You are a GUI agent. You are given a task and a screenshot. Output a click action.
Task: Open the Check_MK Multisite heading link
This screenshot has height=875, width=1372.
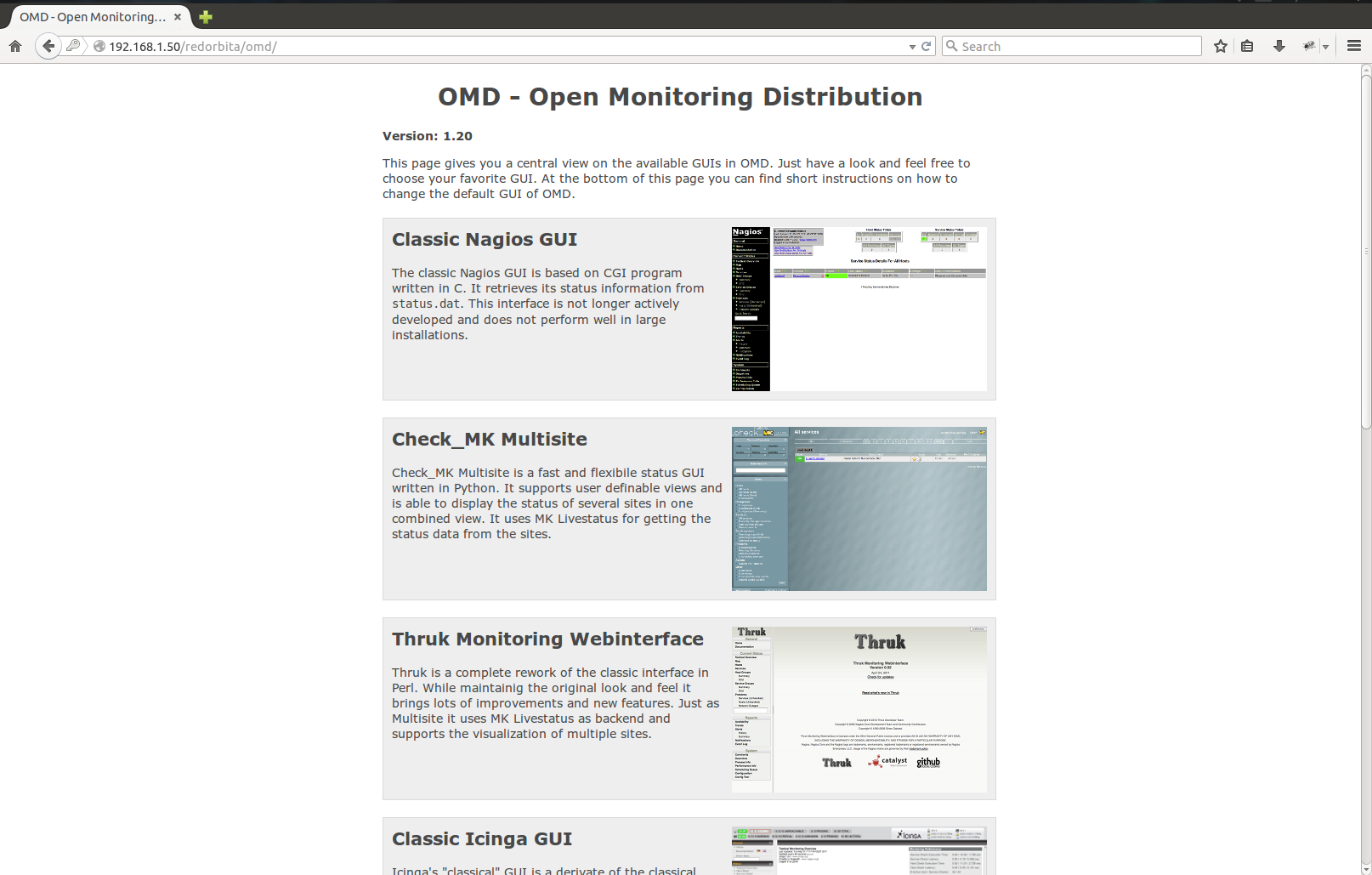pyautogui.click(x=489, y=440)
